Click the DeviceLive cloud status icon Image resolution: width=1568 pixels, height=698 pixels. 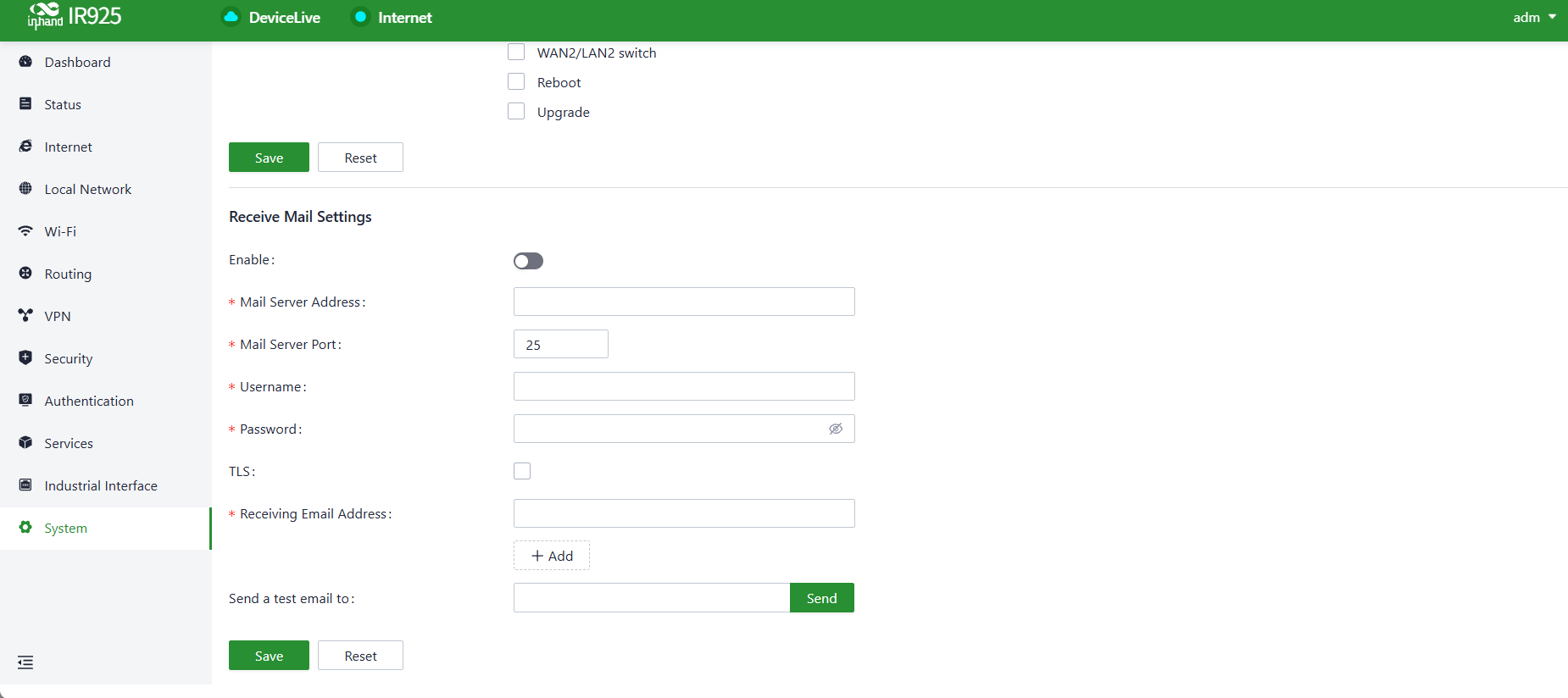tap(231, 17)
